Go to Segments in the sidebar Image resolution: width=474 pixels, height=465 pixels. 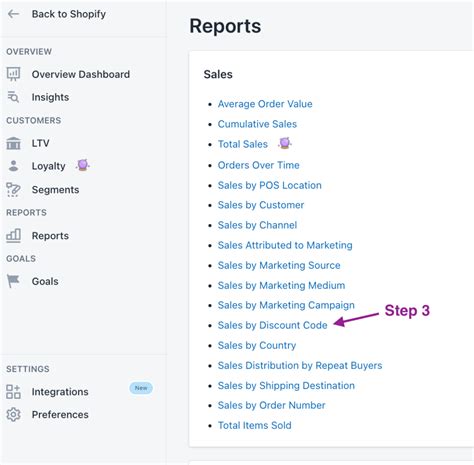pos(55,190)
